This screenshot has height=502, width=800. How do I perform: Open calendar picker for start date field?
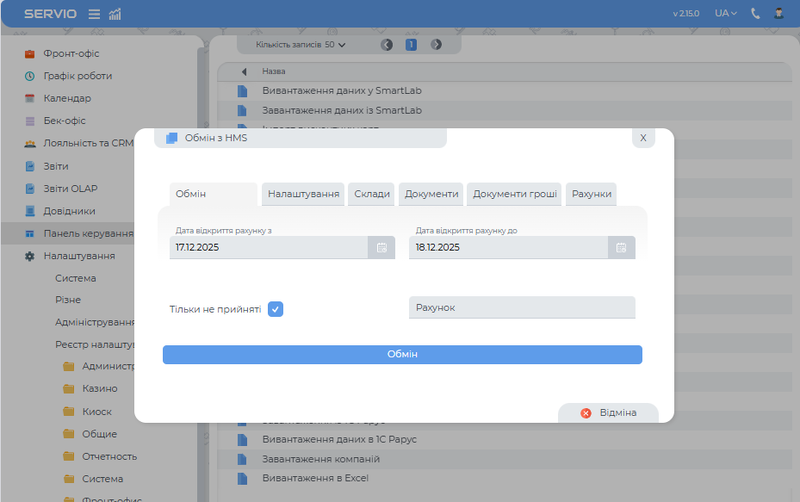(381, 247)
